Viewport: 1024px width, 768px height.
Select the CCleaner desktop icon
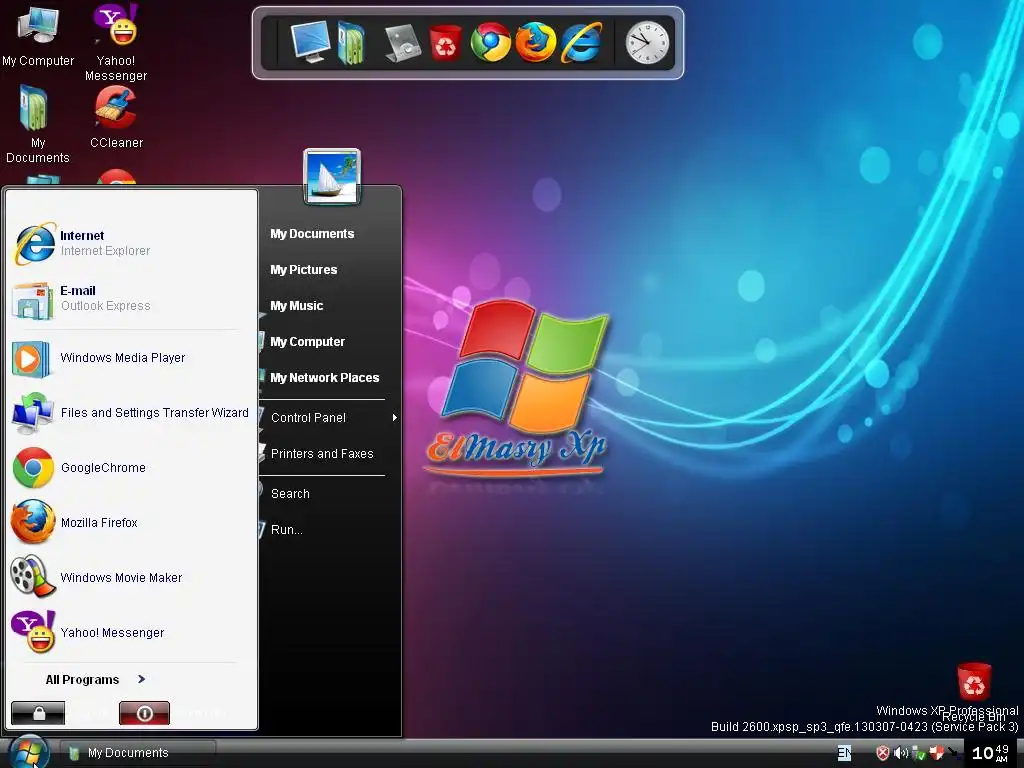coord(116,117)
